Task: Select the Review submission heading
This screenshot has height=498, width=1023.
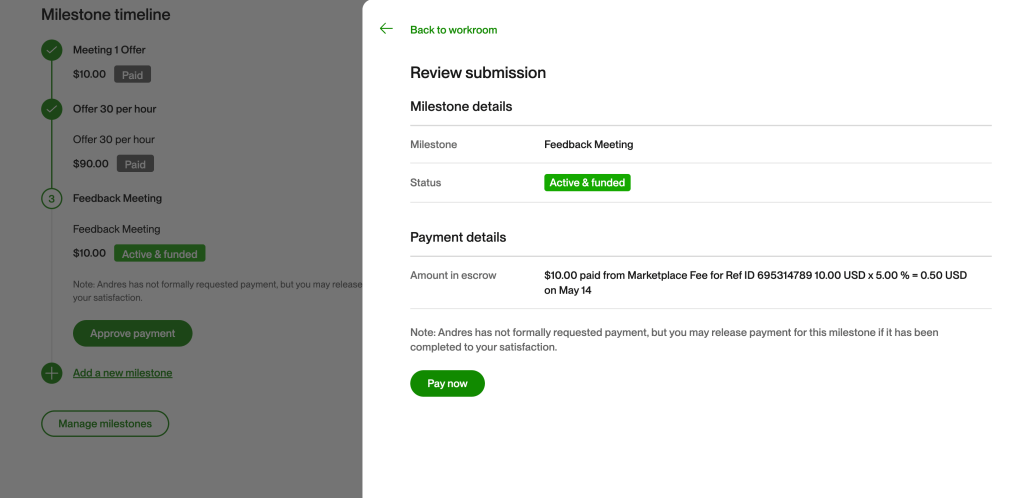Action: 478,72
